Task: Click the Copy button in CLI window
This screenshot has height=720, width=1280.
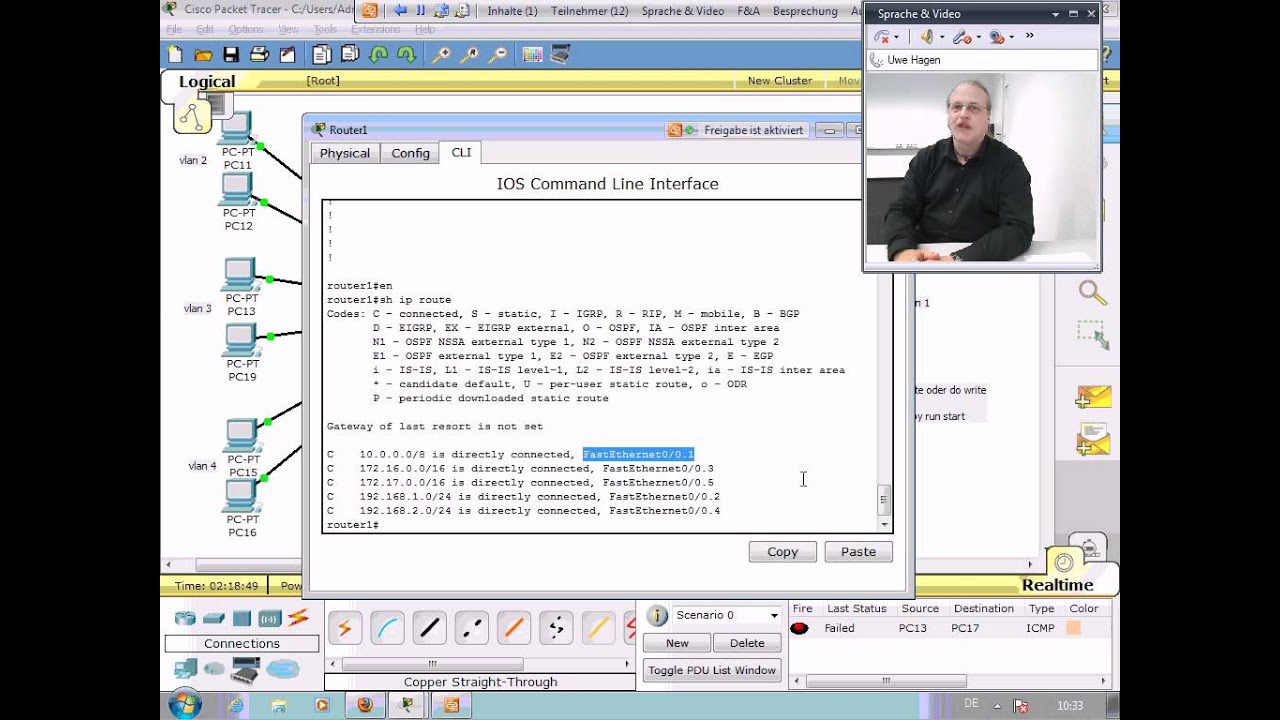Action: tap(783, 552)
